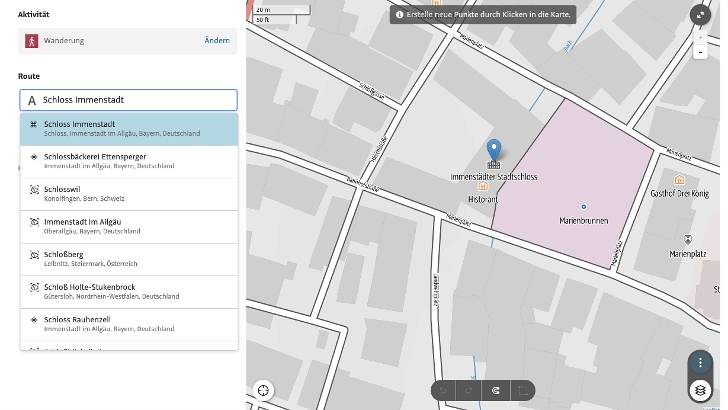The height and width of the screenshot is (410, 728).
Task: Click the route start search field
Action: pyautogui.click(x=128, y=100)
